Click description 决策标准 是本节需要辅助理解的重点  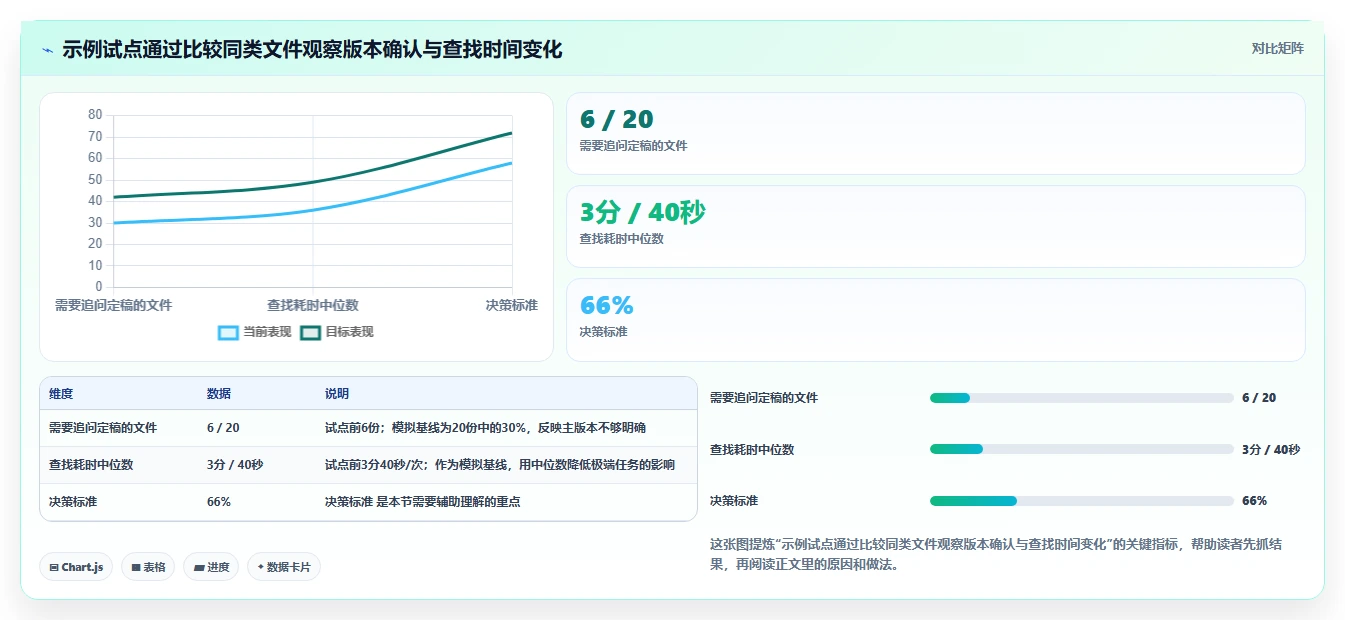pos(422,502)
